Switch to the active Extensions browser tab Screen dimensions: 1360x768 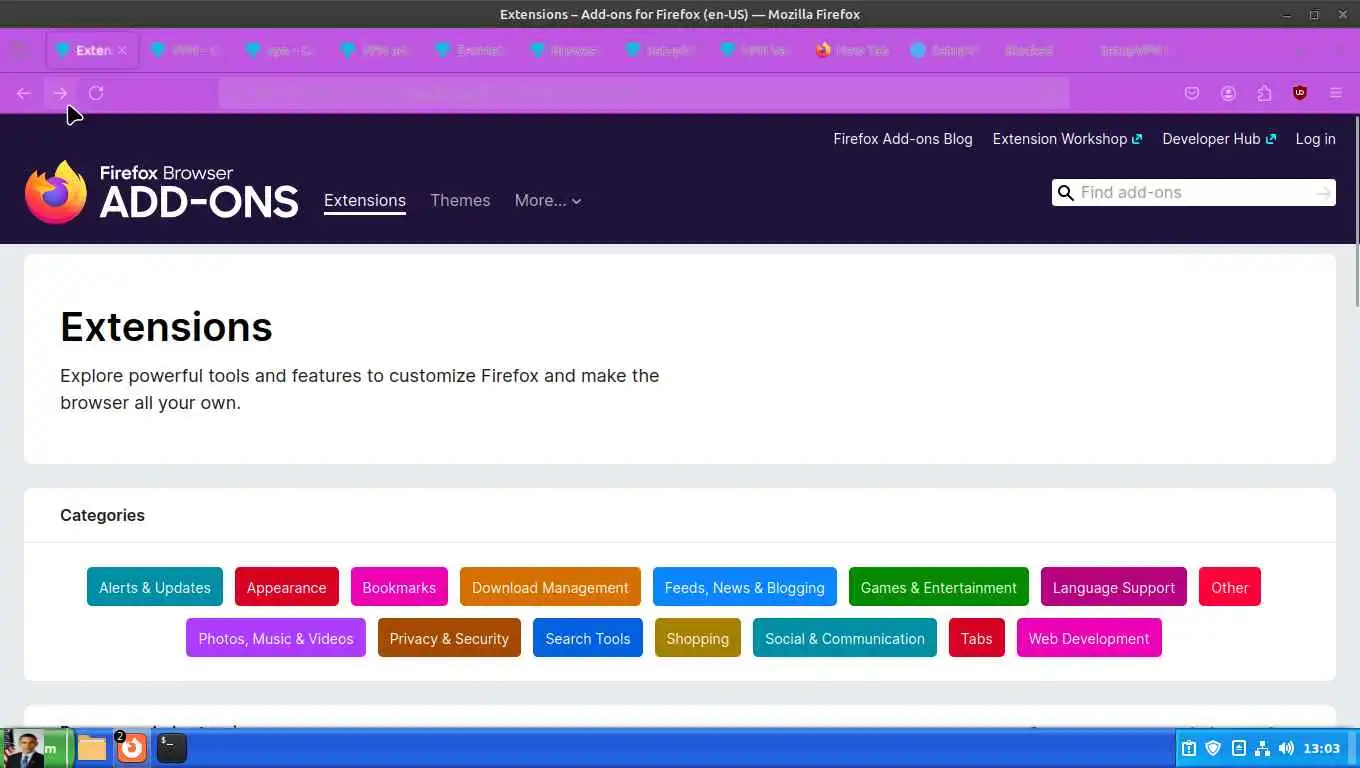[x=92, y=50]
